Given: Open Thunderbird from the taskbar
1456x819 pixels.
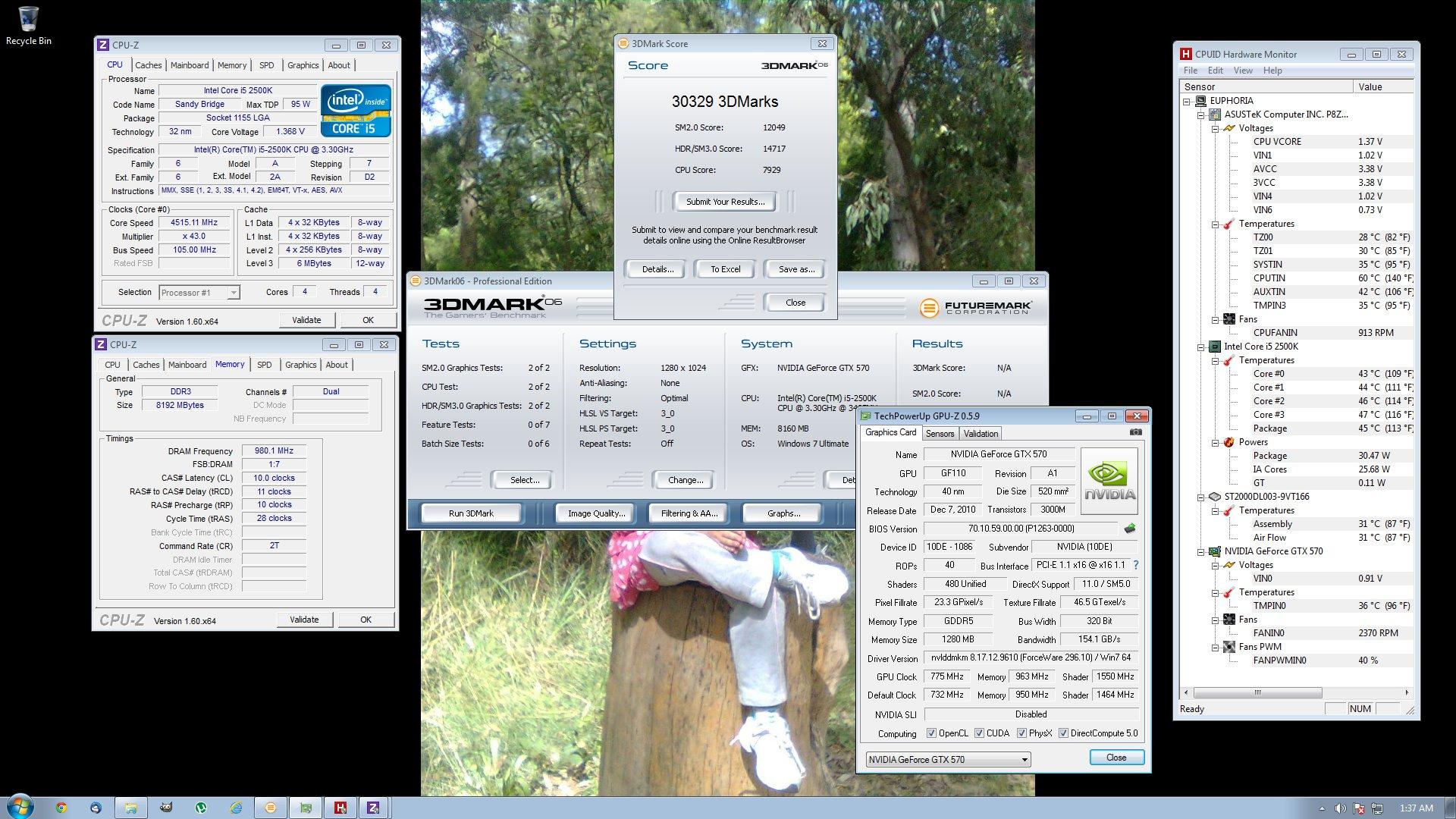Looking at the screenshot, I should click(x=96, y=808).
